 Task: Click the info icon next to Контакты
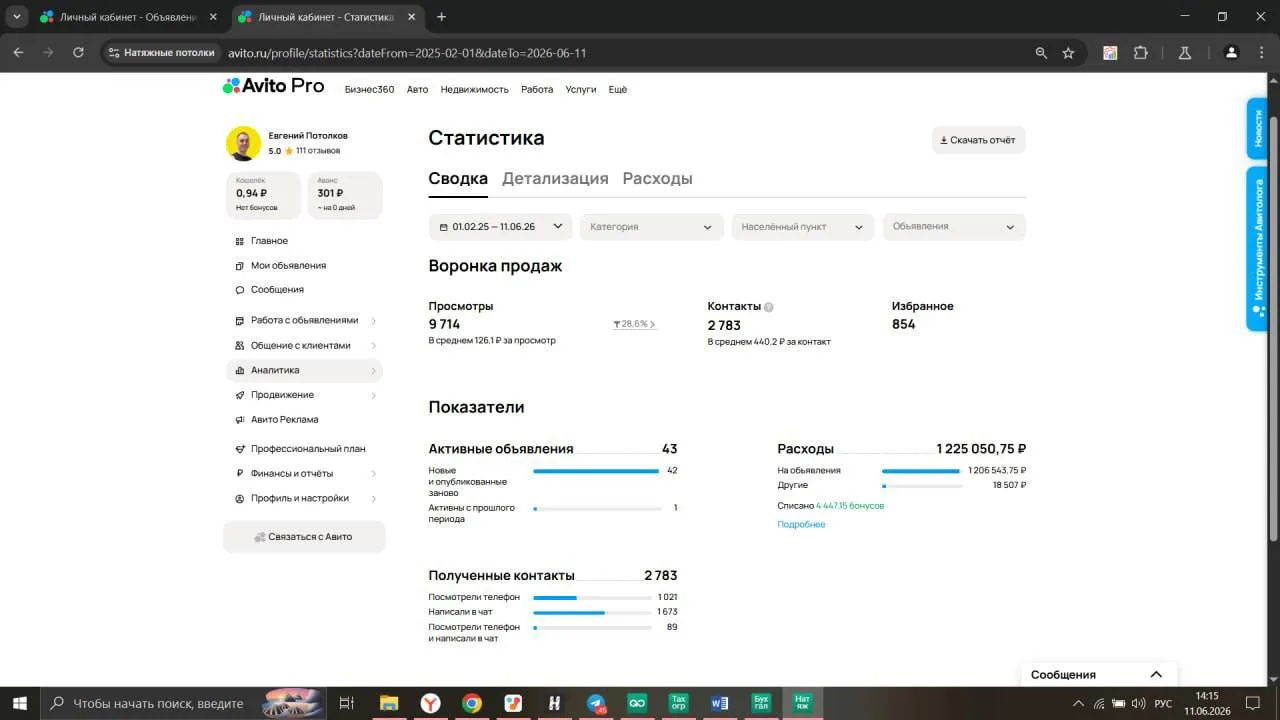(x=769, y=307)
